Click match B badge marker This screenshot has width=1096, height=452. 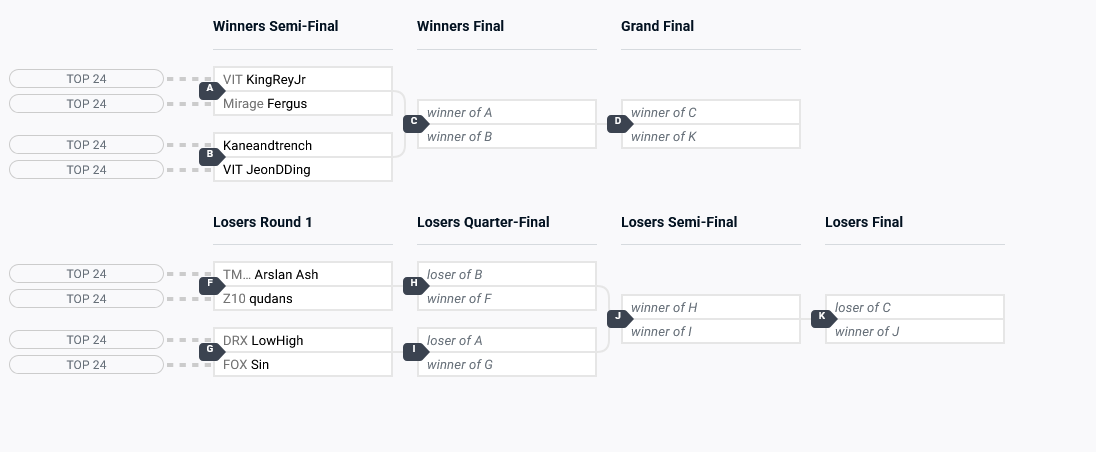210,156
